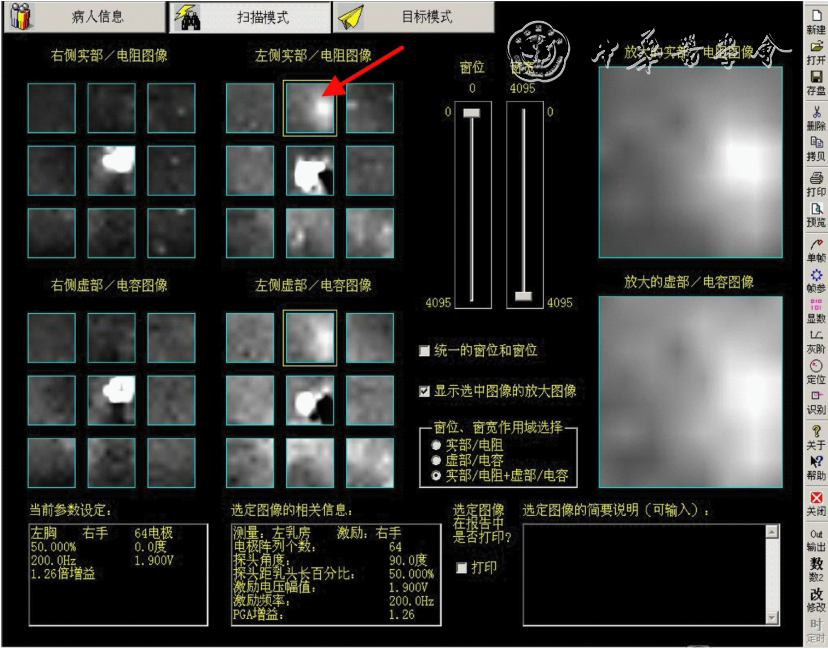Screen dimensions: 828x649
Task: Switch to the 病人信息 tab
Action: tap(84, 17)
